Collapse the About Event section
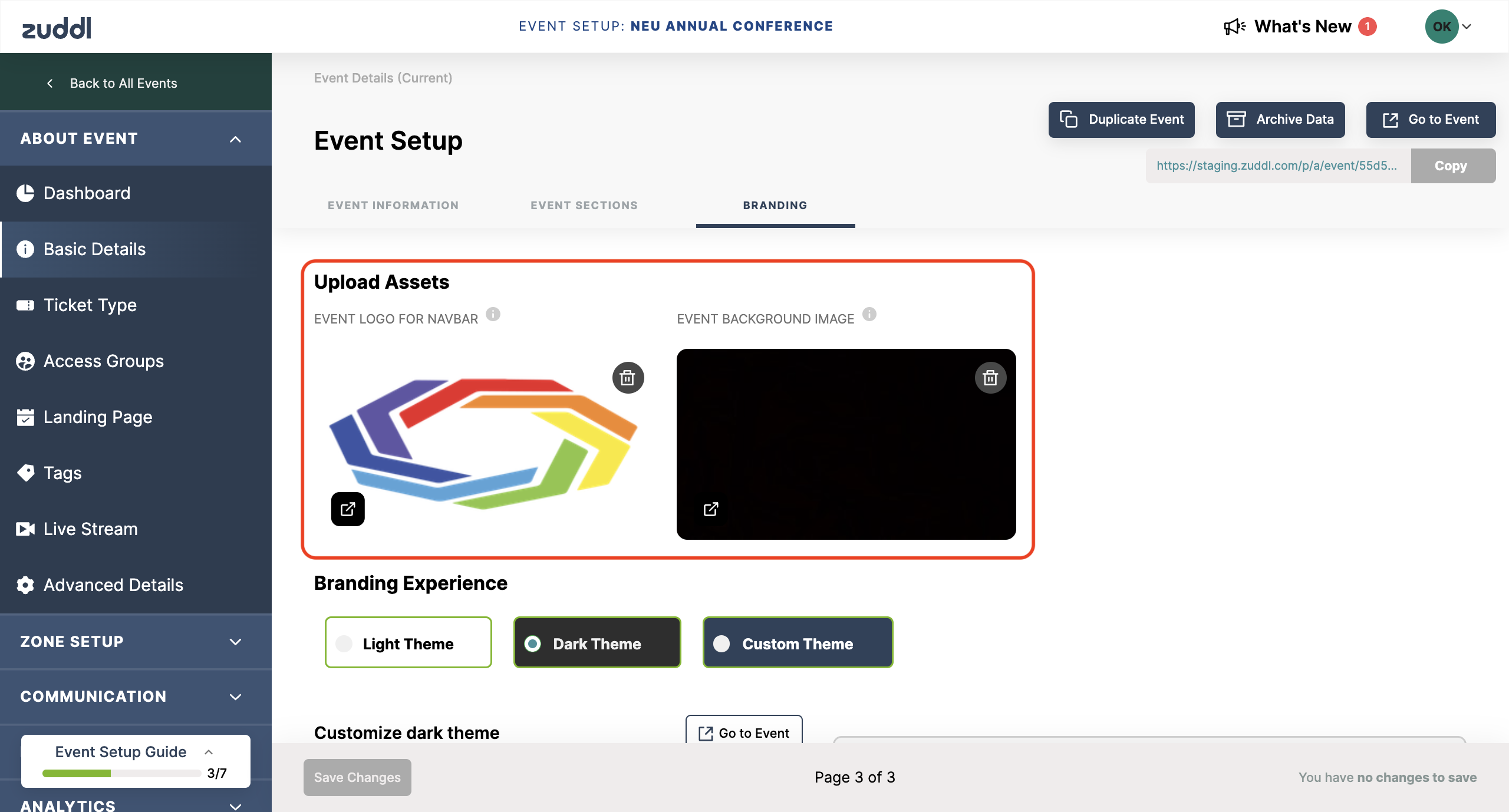This screenshot has height=812, width=1509. [235, 139]
